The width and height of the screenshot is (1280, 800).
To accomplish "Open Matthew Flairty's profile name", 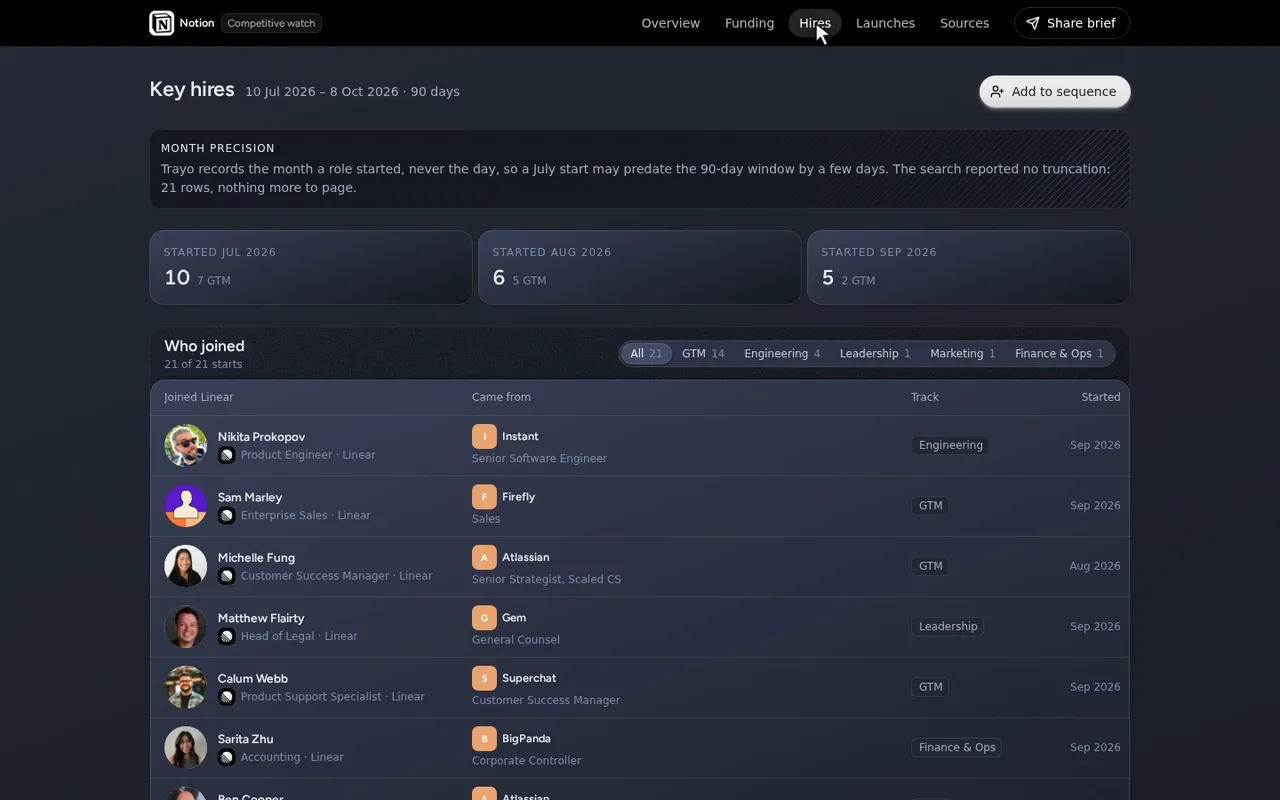I will coord(261,618).
